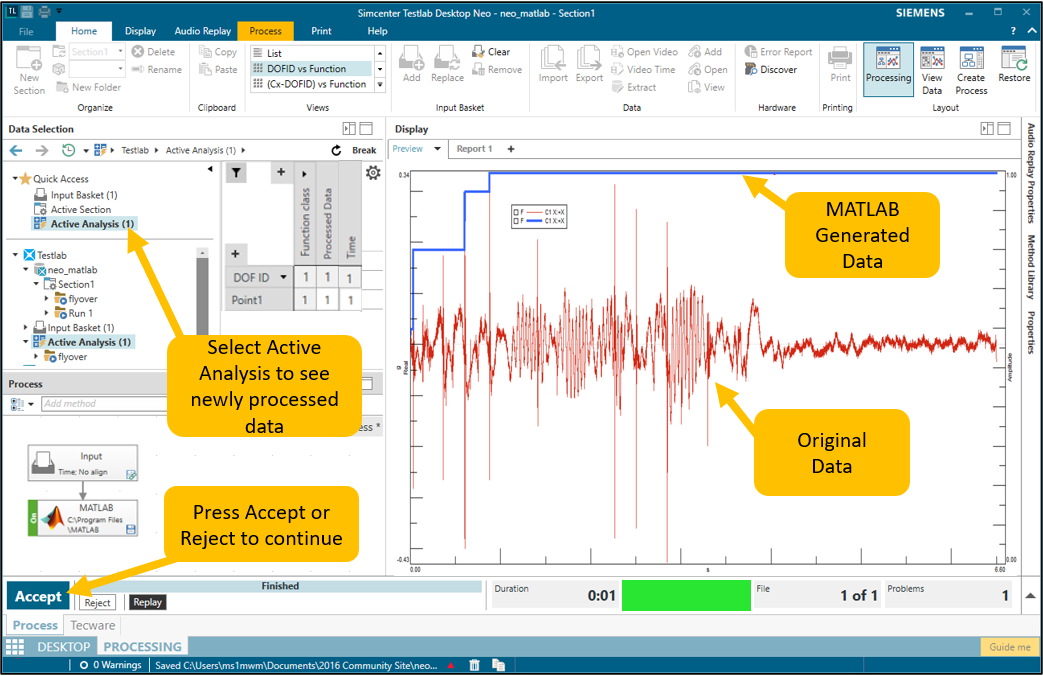Click the Print icon
This screenshot has height=676, width=1043.
click(840, 65)
